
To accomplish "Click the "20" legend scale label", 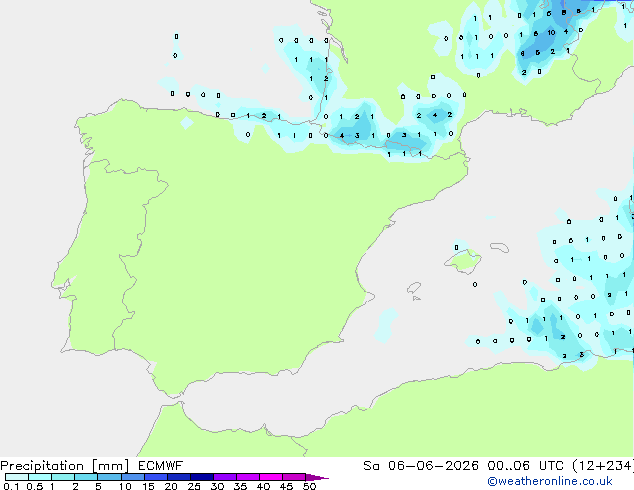I will (171, 486).
